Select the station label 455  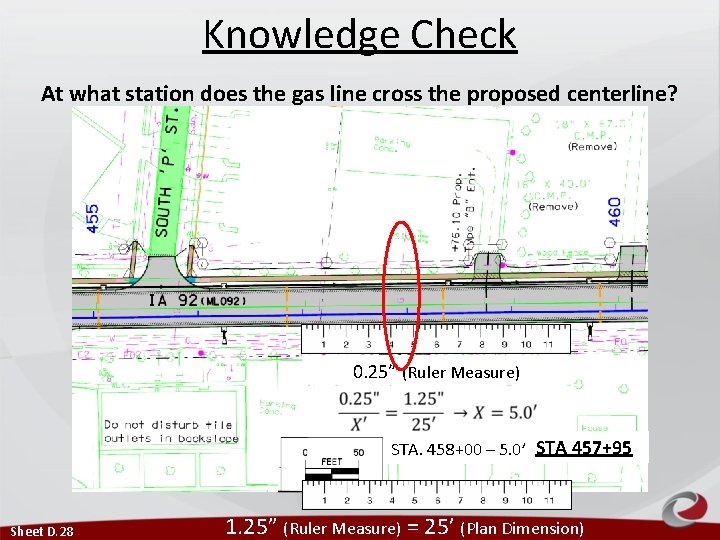pyautogui.click(x=92, y=219)
